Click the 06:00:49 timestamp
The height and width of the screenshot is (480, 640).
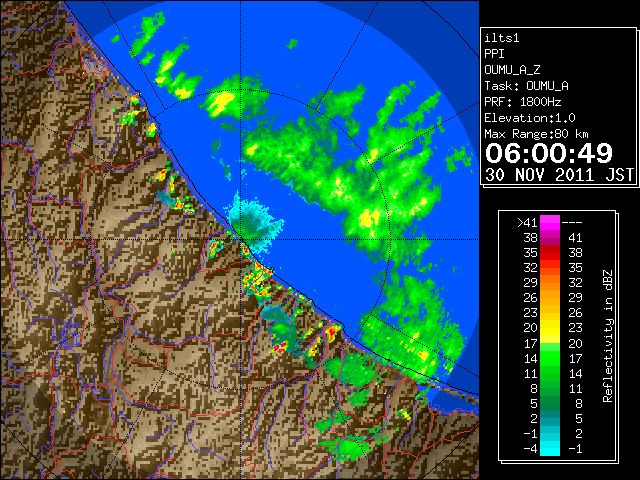[549, 153]
